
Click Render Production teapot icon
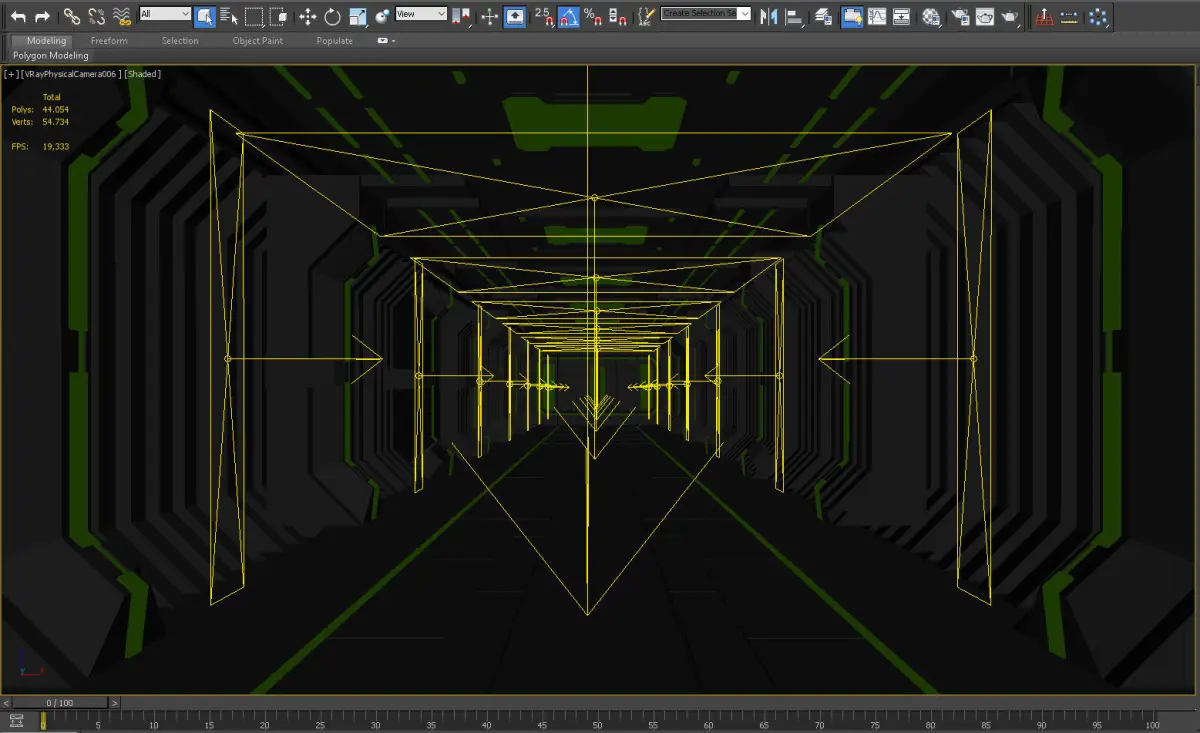(1010, 16)
